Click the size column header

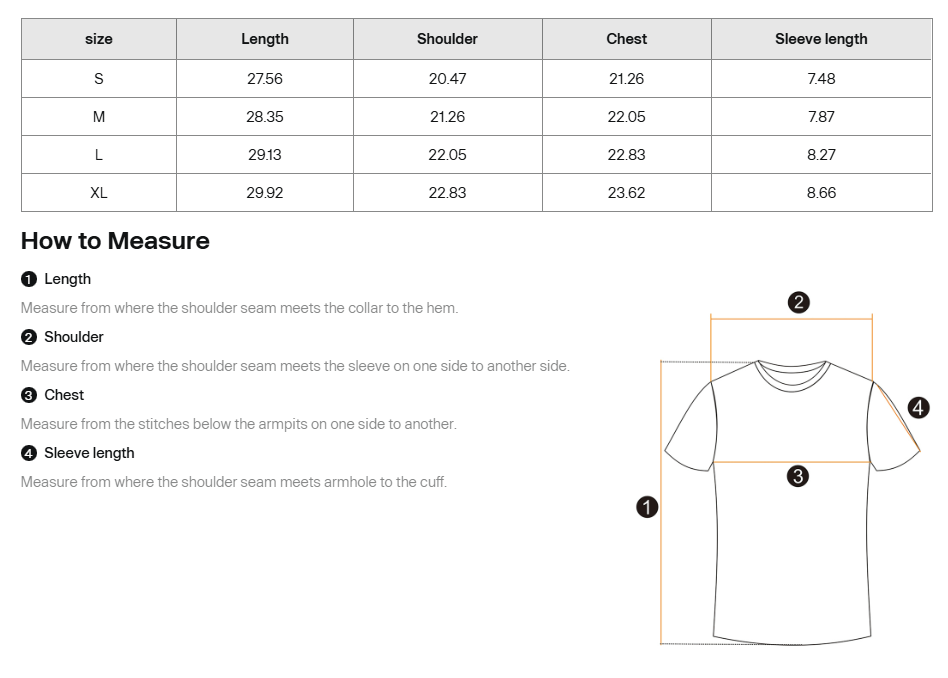pos(99,39)
